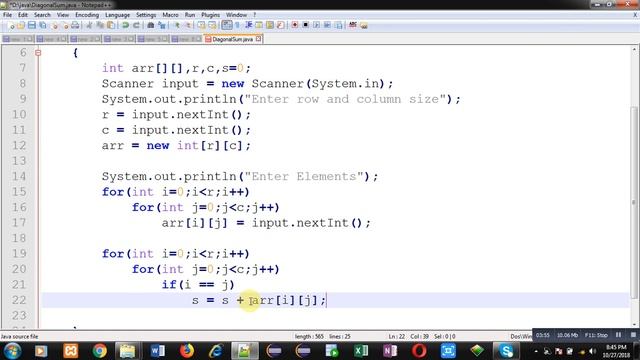
Task: Open the Run menu
Action: coord(190,15)
